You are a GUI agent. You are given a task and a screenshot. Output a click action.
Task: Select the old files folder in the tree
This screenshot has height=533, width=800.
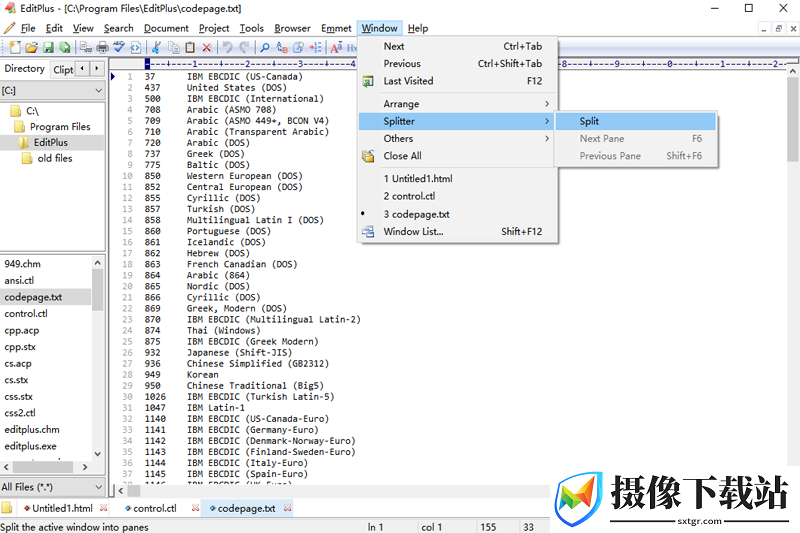point(55,158)
